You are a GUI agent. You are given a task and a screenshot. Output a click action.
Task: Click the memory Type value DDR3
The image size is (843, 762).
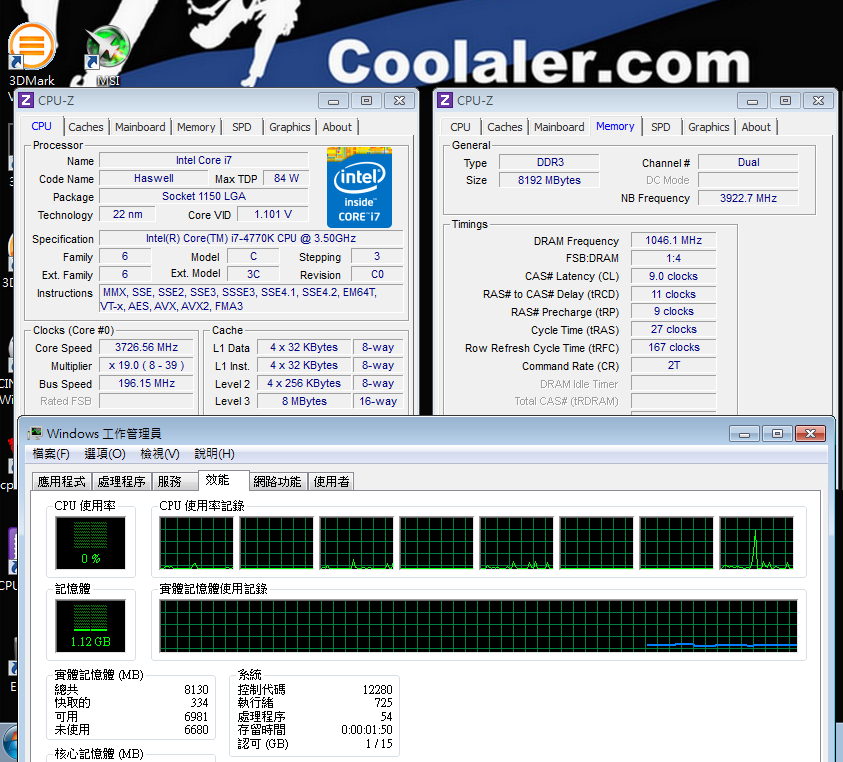[x=549, y=162]
